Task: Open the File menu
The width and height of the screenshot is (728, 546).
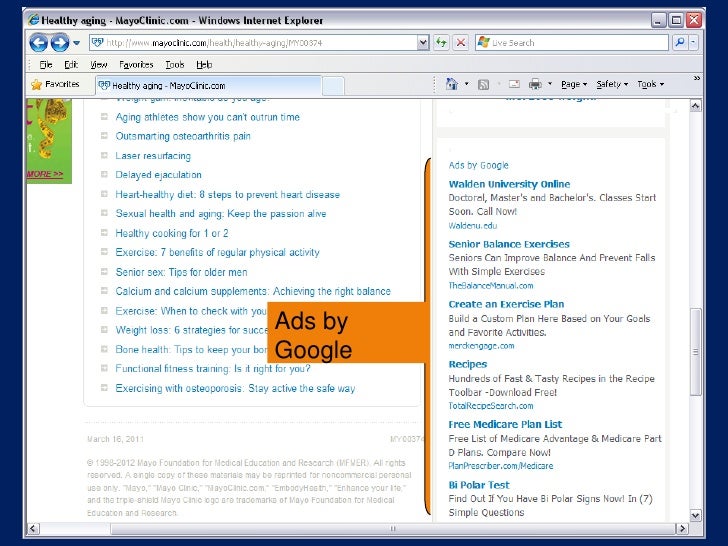Action: tap(46, 64)
